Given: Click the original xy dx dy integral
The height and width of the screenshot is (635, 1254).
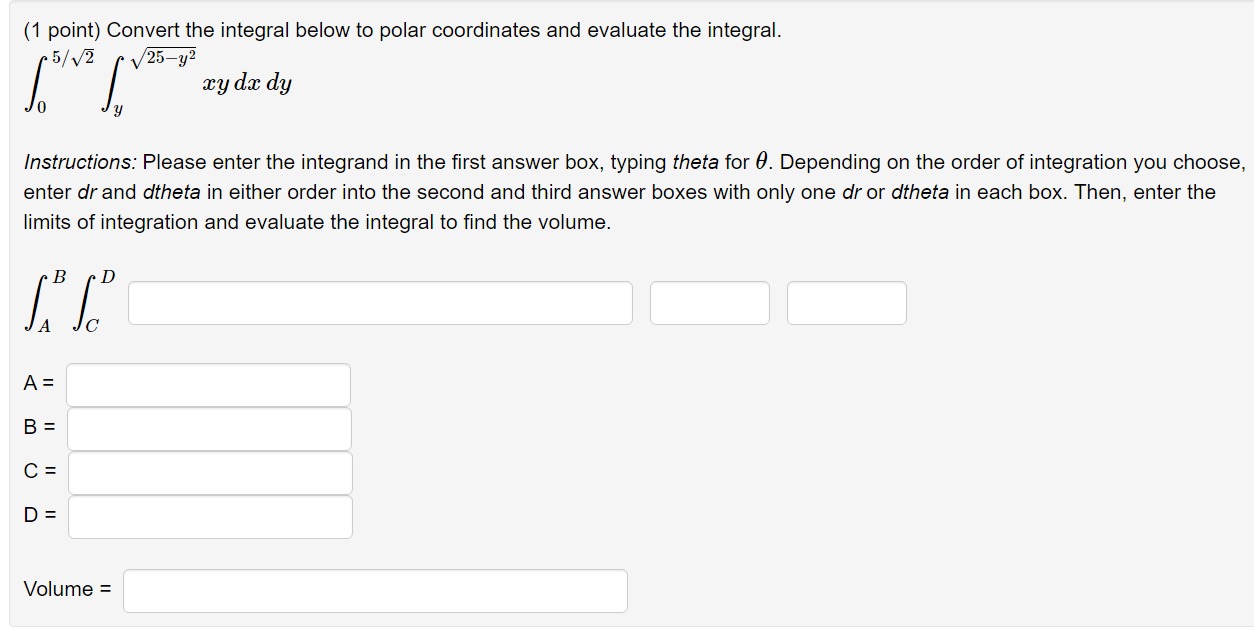Looking at the screenshot, I should tap(150, 80).
